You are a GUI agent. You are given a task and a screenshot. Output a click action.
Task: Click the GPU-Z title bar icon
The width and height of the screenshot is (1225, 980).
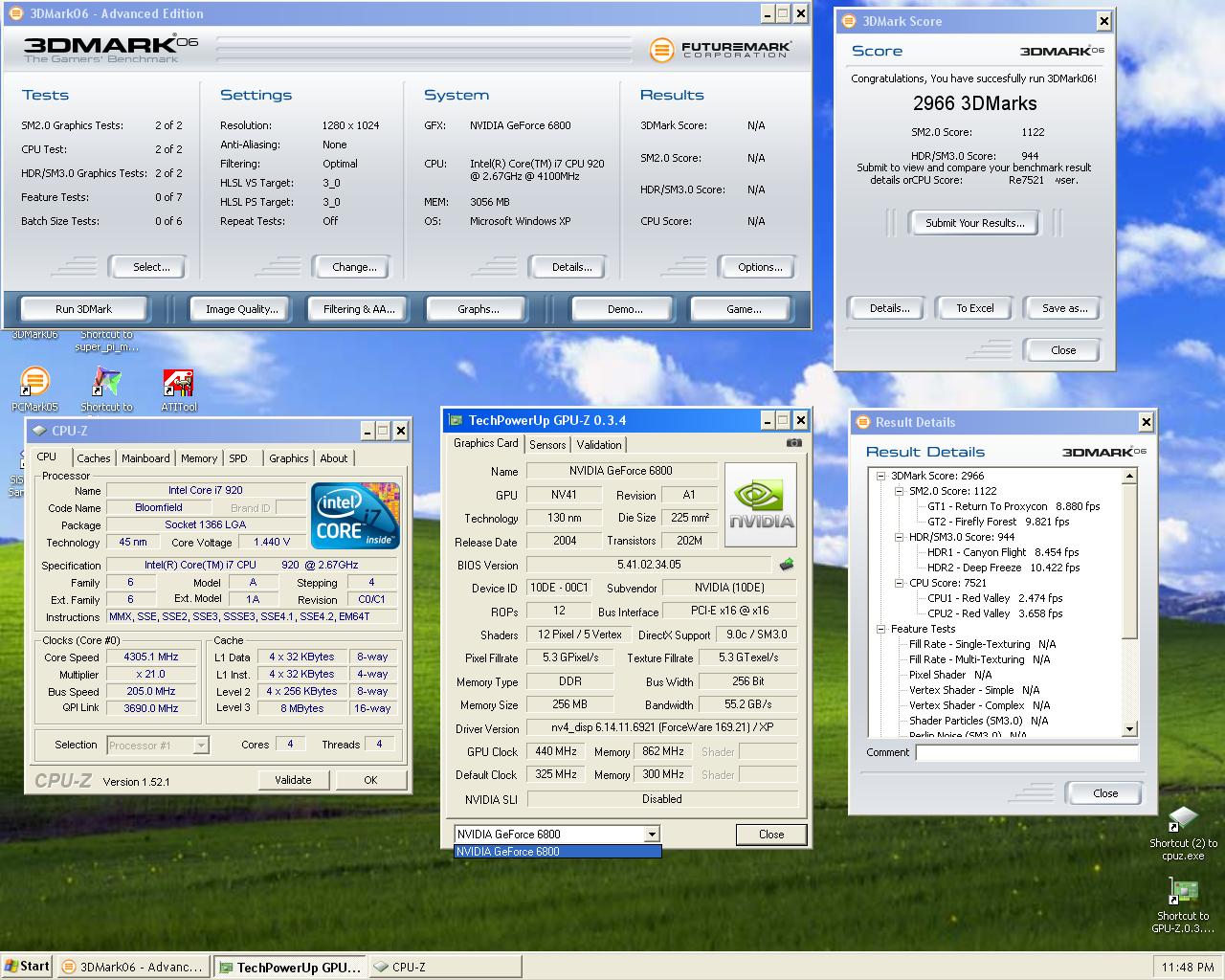click(456, 420)
